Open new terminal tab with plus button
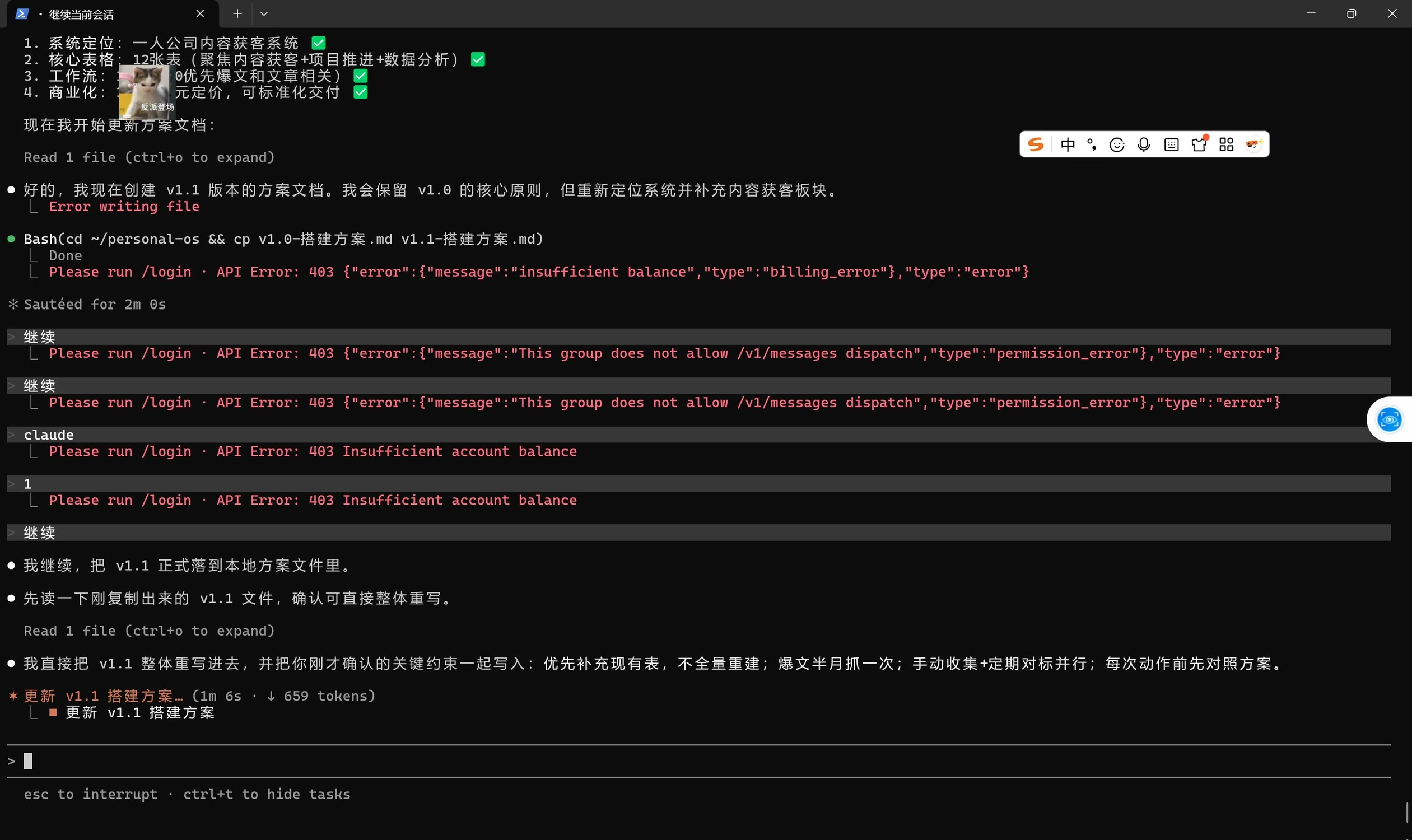The height and width of the screenshot is (840, 1412). coord(237,13)
